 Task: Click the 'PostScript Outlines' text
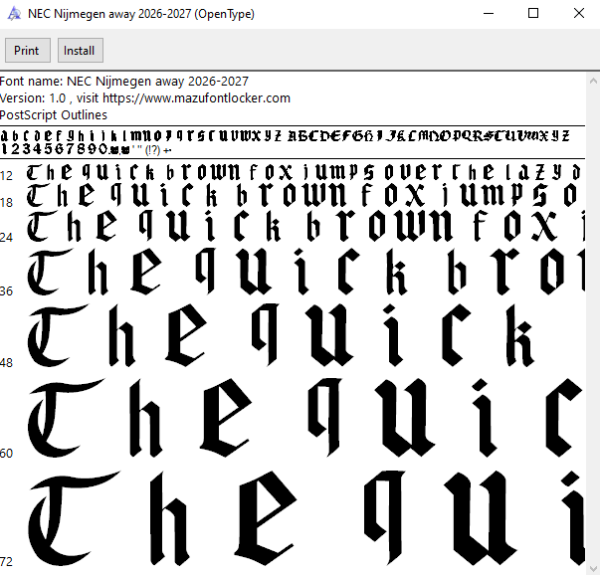click(54, 115)
